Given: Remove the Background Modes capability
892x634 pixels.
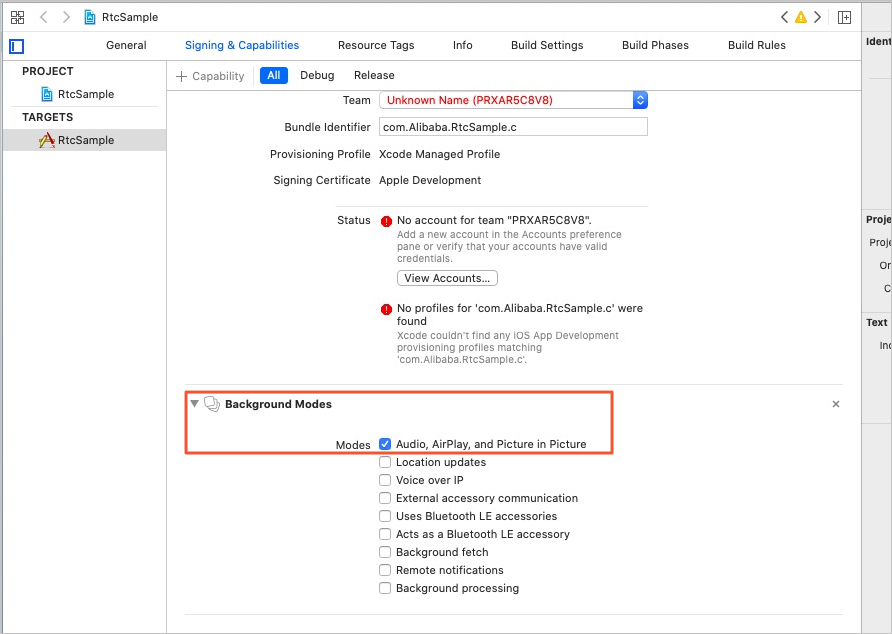Looking at the screenshot, I should pos(836,404).
